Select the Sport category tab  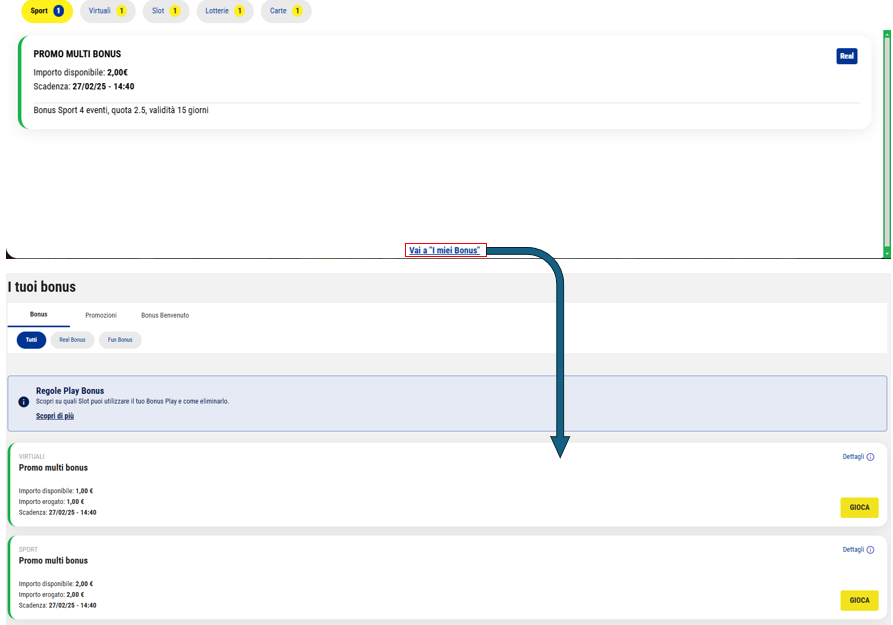[x=47, y=11]
